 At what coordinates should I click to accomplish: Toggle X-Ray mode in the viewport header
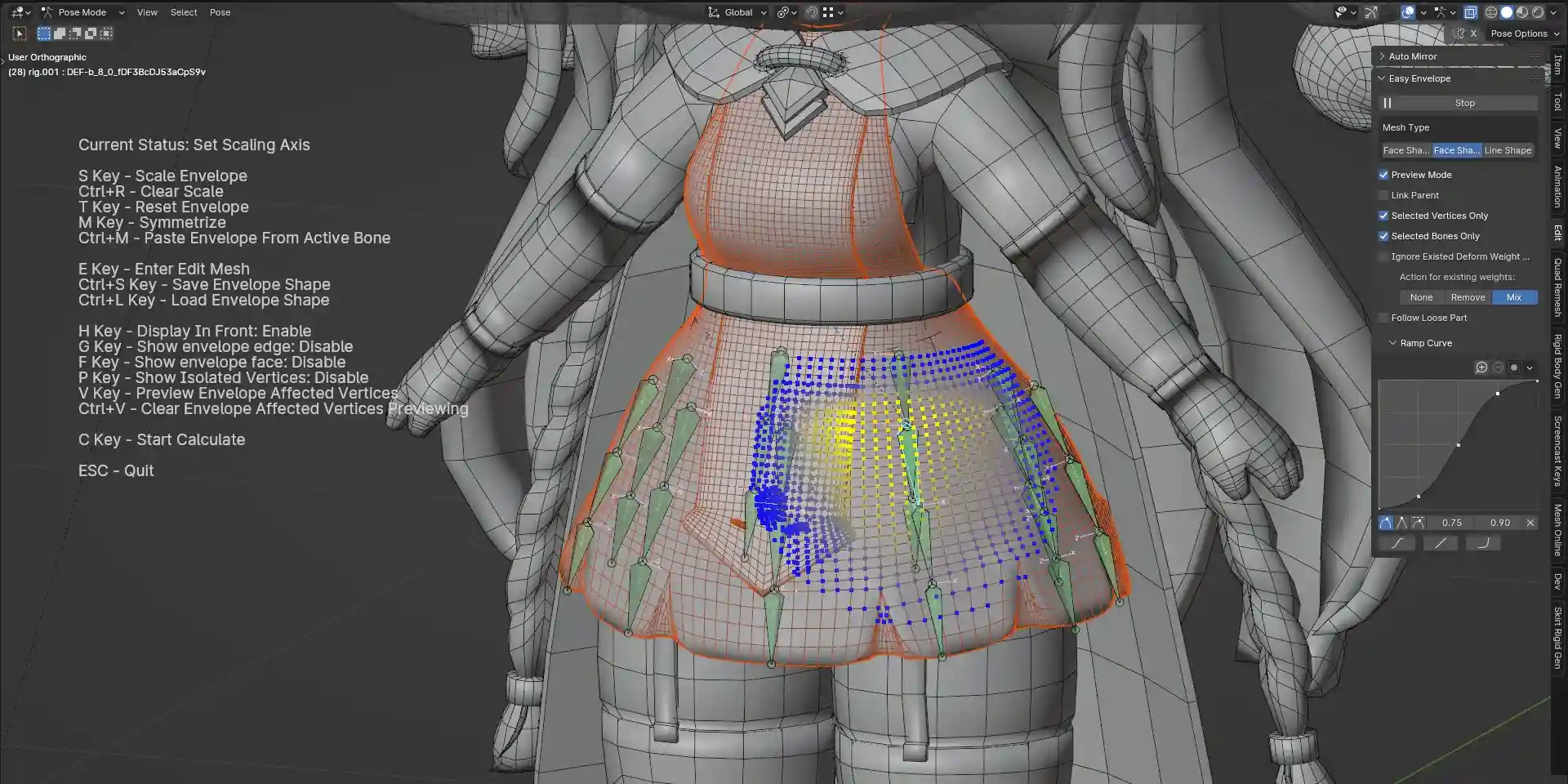click(1471, 12)
